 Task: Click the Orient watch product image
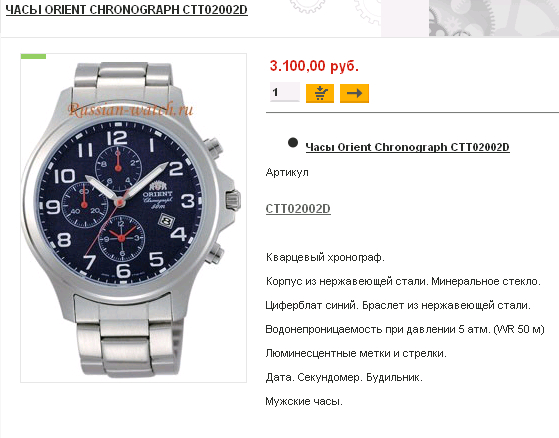pos(133,218)
